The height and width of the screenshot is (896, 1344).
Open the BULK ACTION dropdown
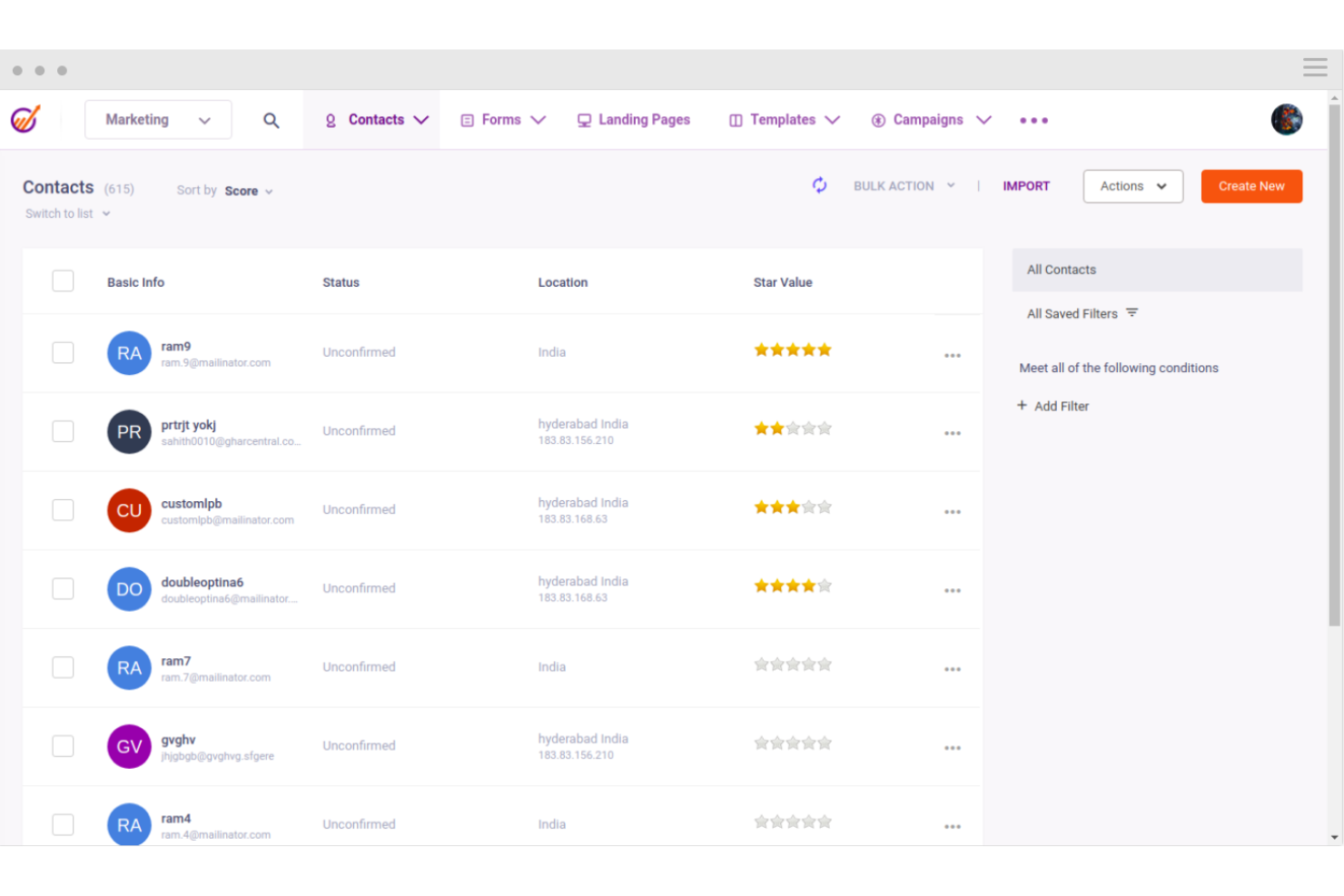904,186
